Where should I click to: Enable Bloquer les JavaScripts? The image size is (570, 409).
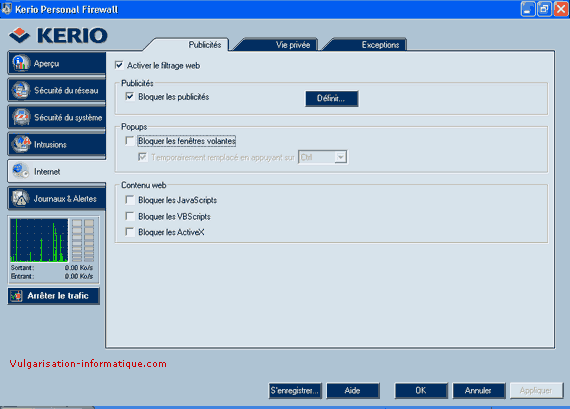[x=130, y=200]
